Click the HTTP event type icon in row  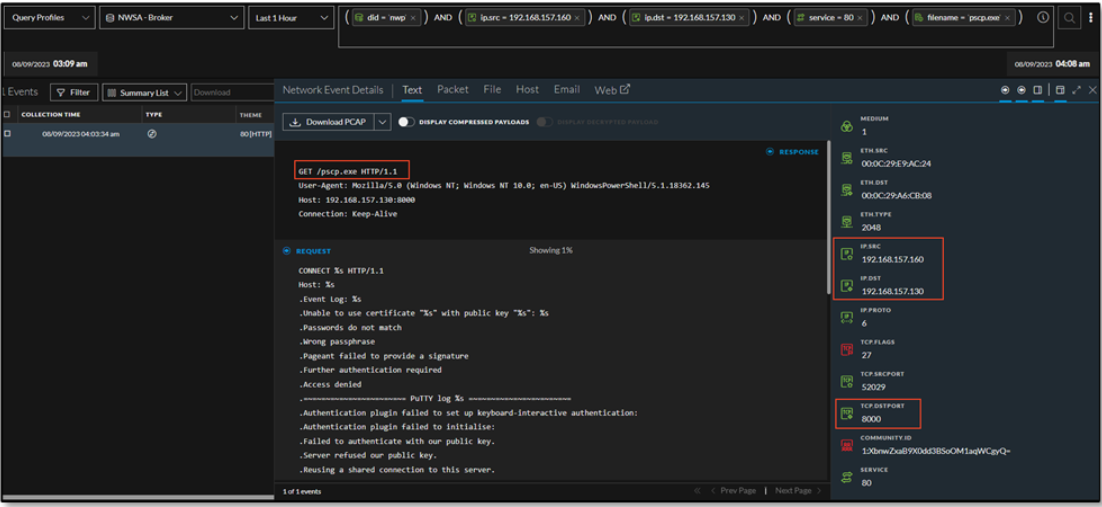click(152, 134)
